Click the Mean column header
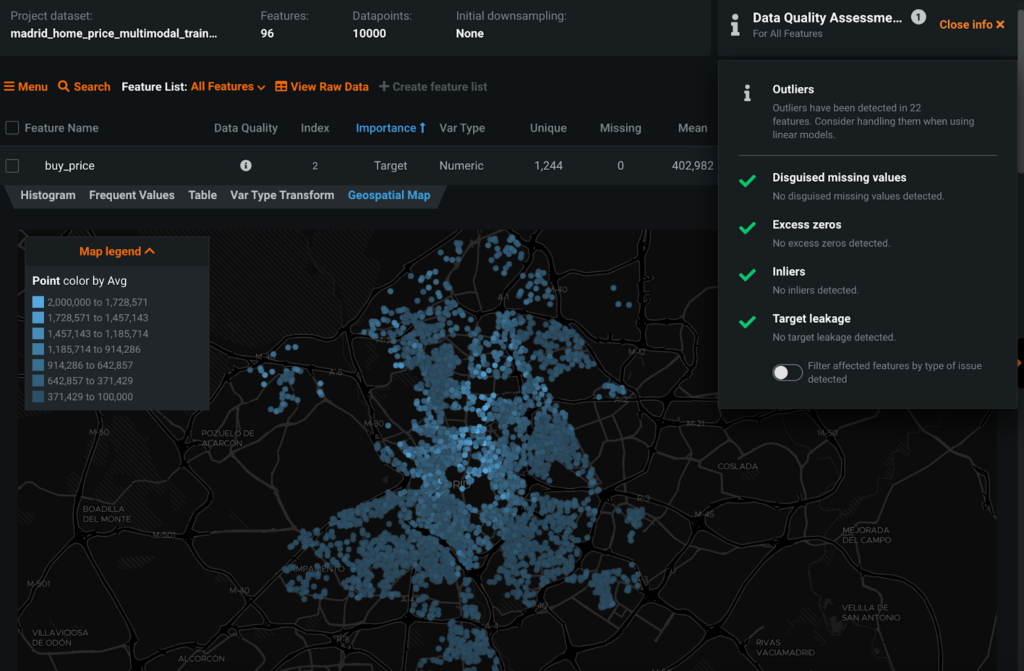The width and height of the screenshot is (1024, 671). pos(692,128)
